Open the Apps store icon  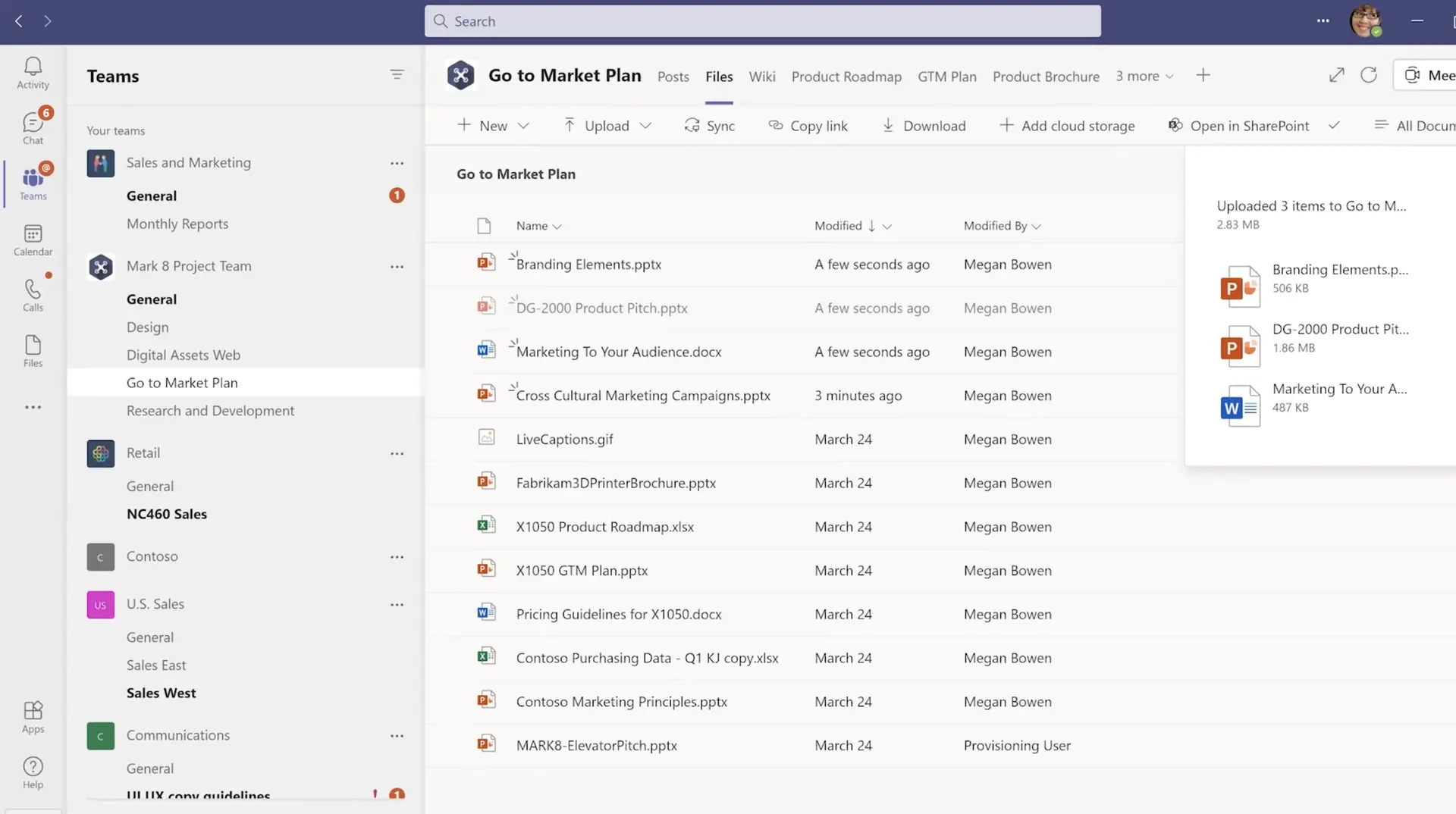(x=33, y=717)
